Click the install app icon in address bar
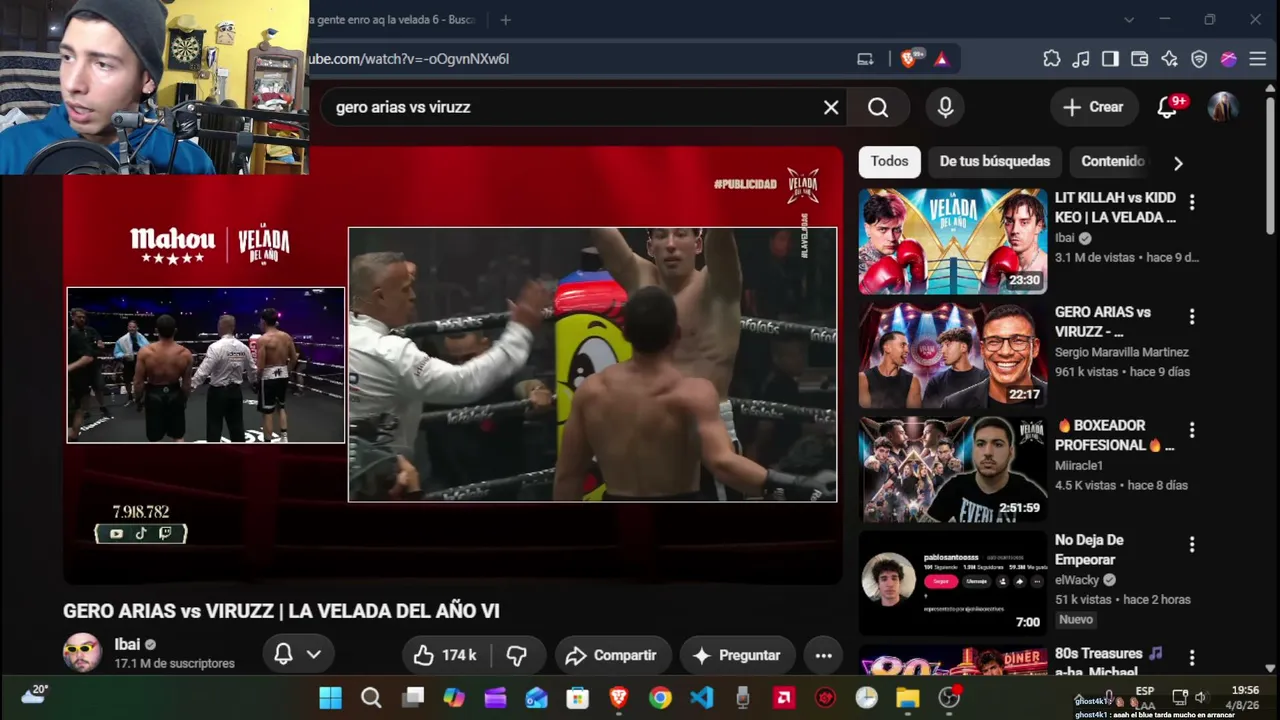 pyautogui.click(x=866, y=59)
